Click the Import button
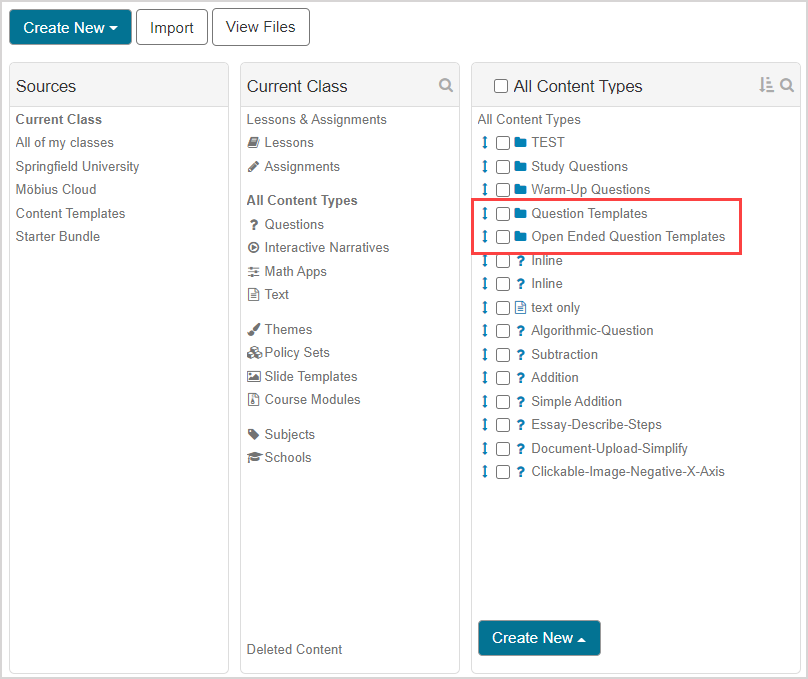This screenshot has height=679, width=808. click(171, 27)
